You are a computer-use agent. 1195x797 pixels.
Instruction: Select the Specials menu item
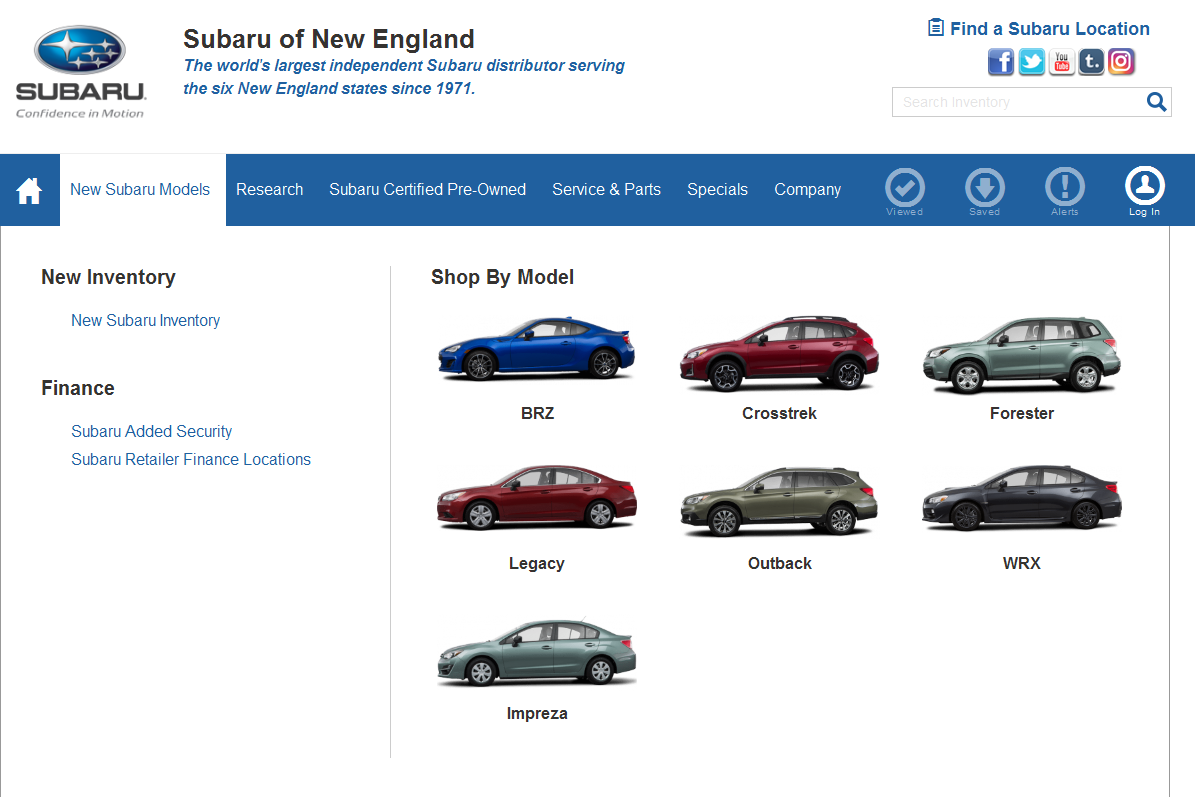[717, 190]
